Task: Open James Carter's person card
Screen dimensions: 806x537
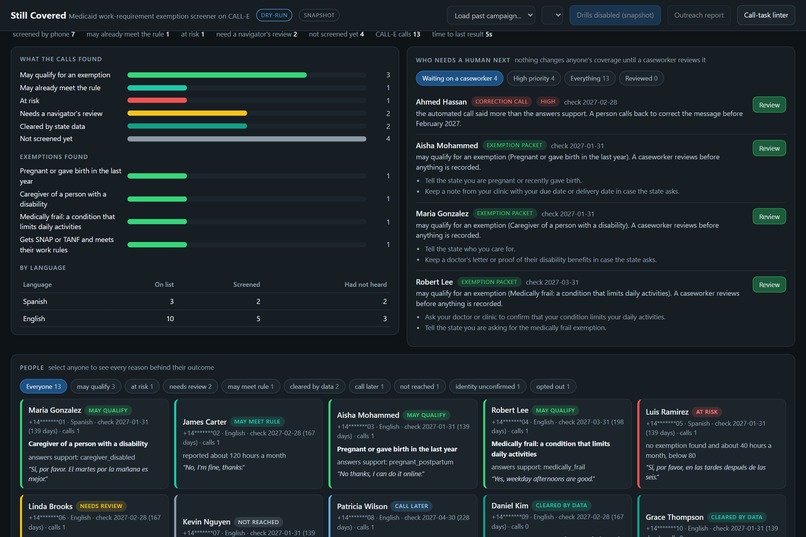Action: point(249,444)
